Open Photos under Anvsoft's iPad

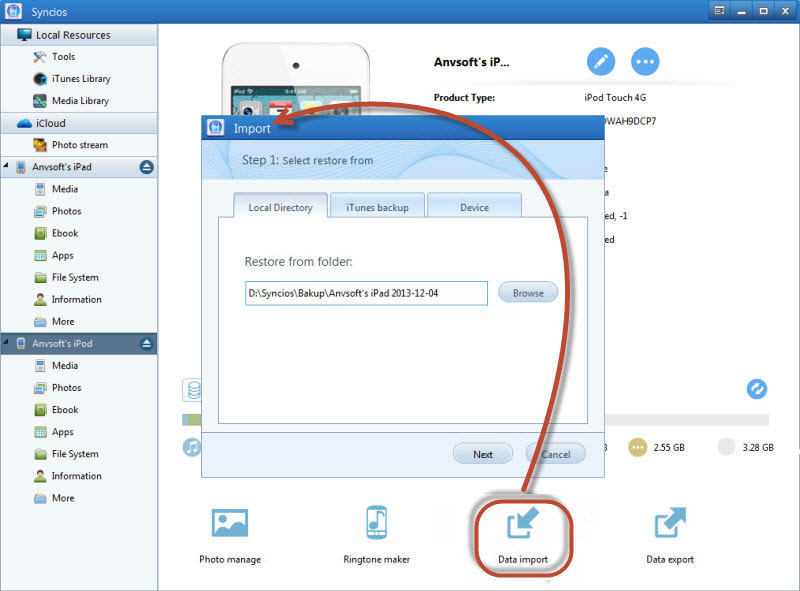point(58,211)
